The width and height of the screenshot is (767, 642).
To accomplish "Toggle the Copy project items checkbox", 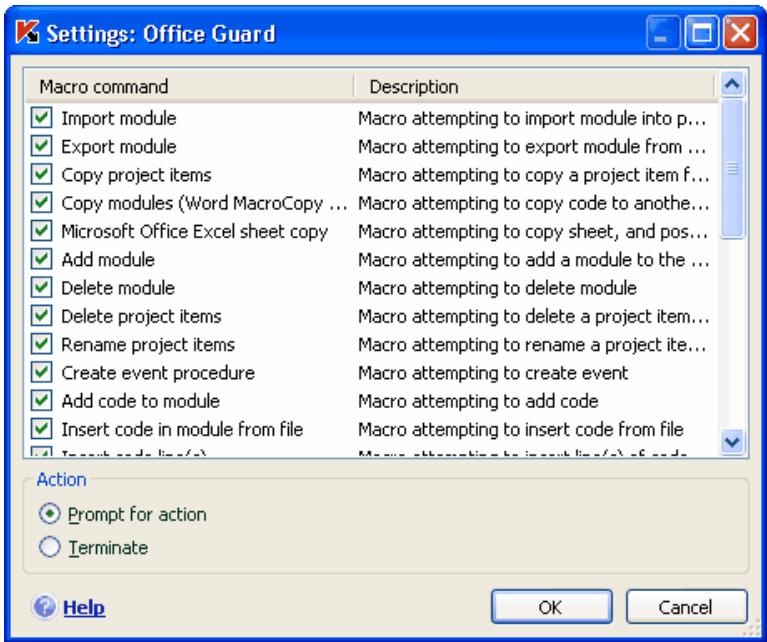I will [42, 175].
